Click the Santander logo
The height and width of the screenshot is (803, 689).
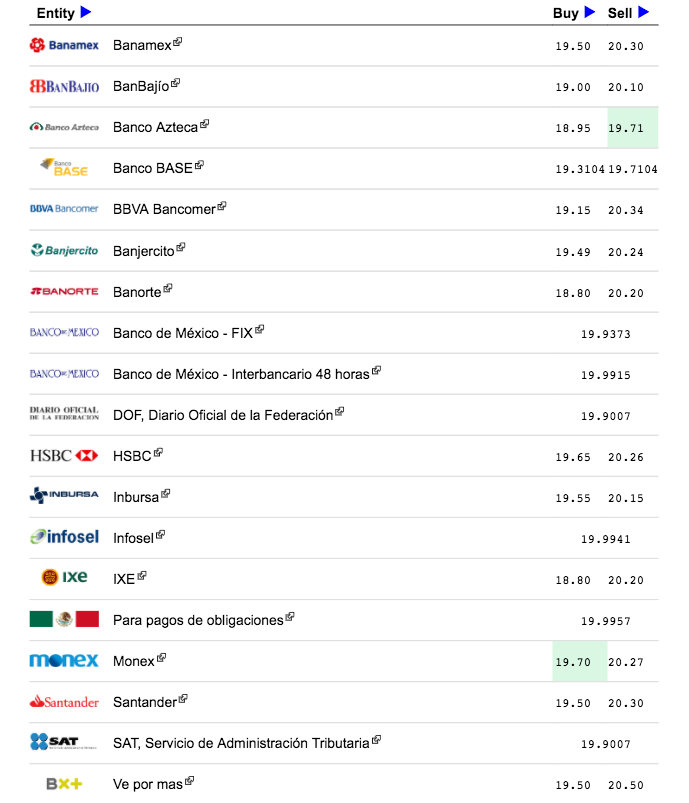pyautogui.click(x=64, y=702)
